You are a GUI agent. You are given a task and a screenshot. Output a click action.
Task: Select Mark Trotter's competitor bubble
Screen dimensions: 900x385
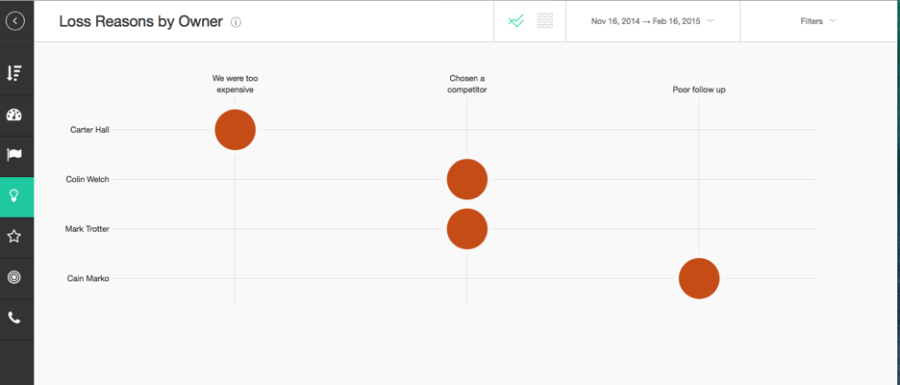(x=467, y=229)
